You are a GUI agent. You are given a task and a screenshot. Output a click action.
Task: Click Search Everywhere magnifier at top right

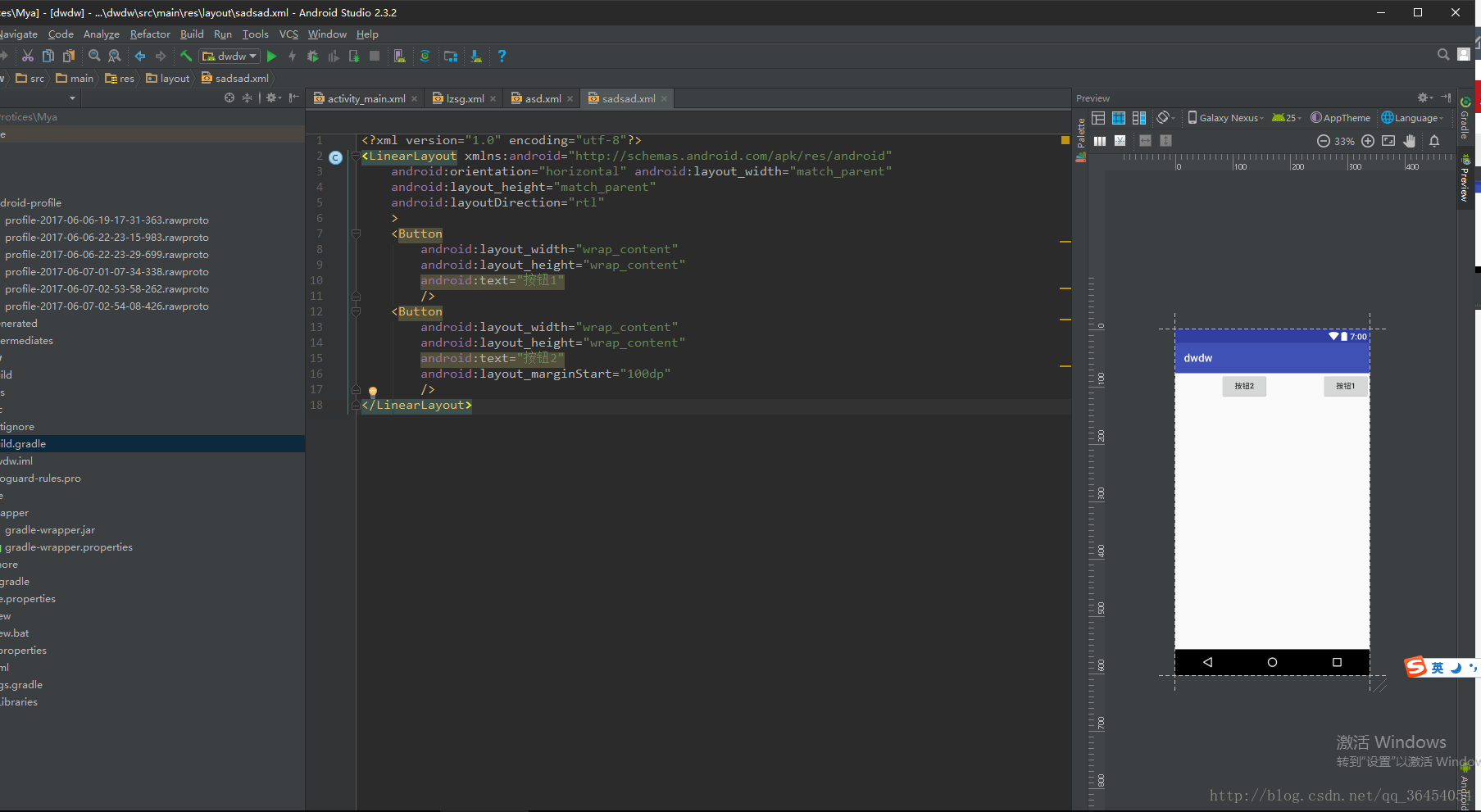(x=1443, y=54)
